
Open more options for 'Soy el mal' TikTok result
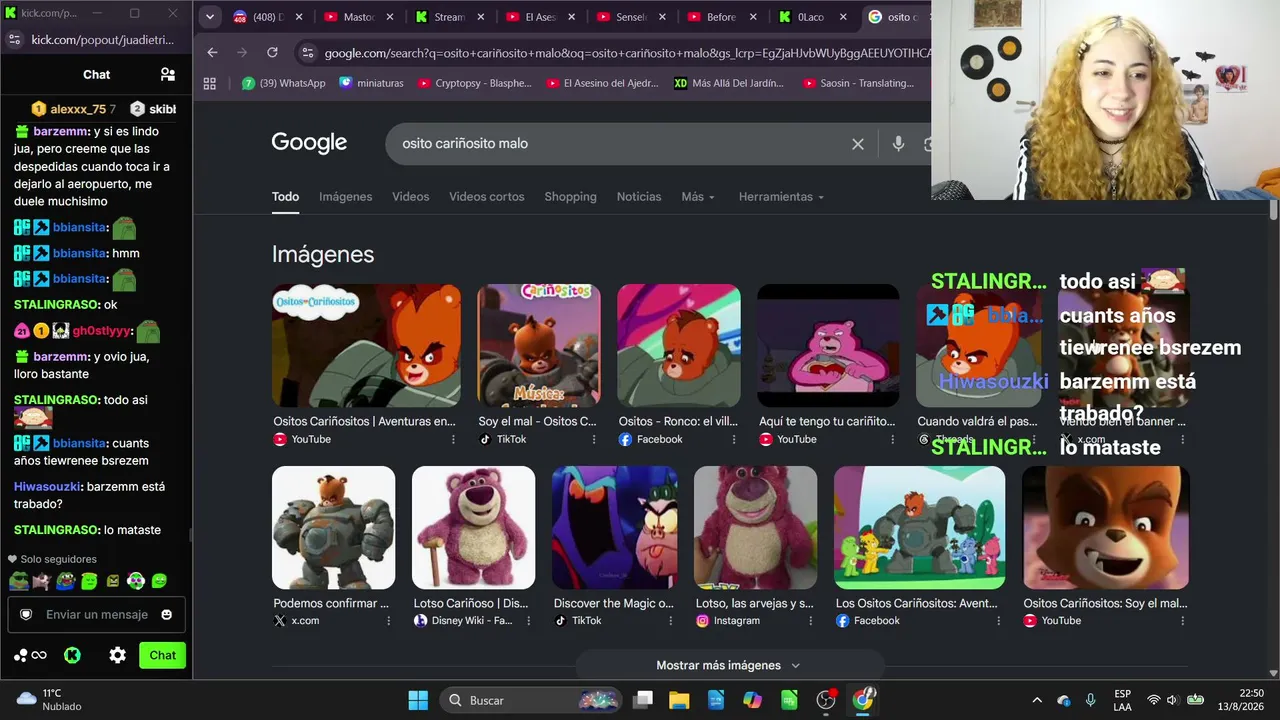pos(593,439)
